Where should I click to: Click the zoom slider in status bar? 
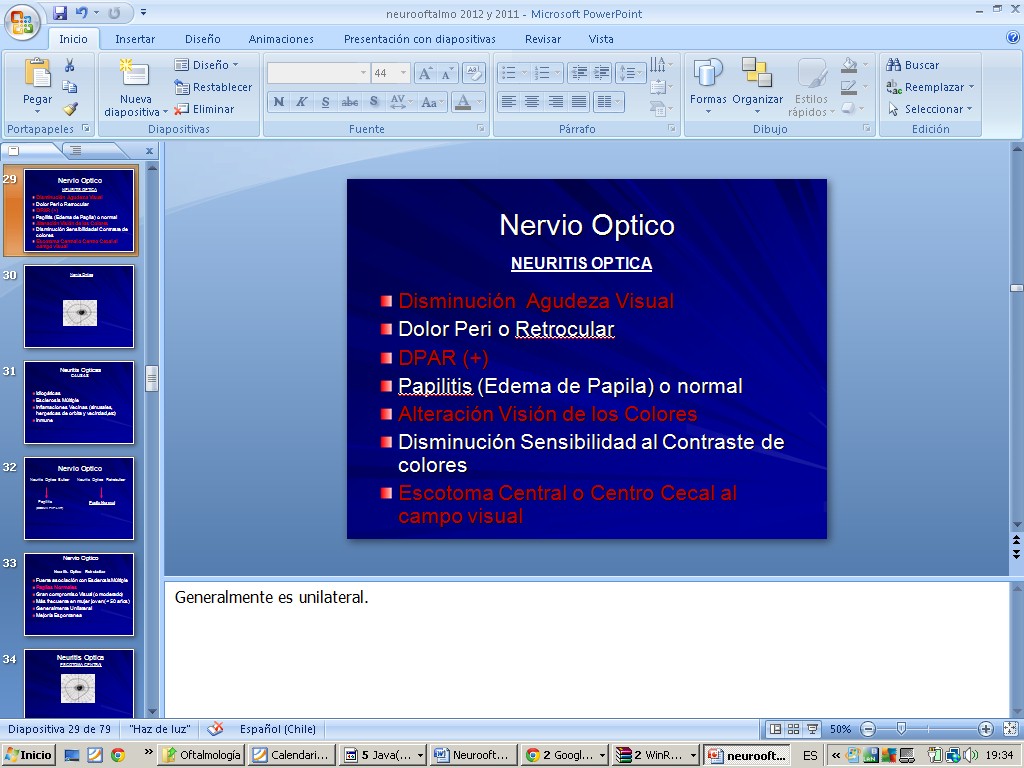901,729
